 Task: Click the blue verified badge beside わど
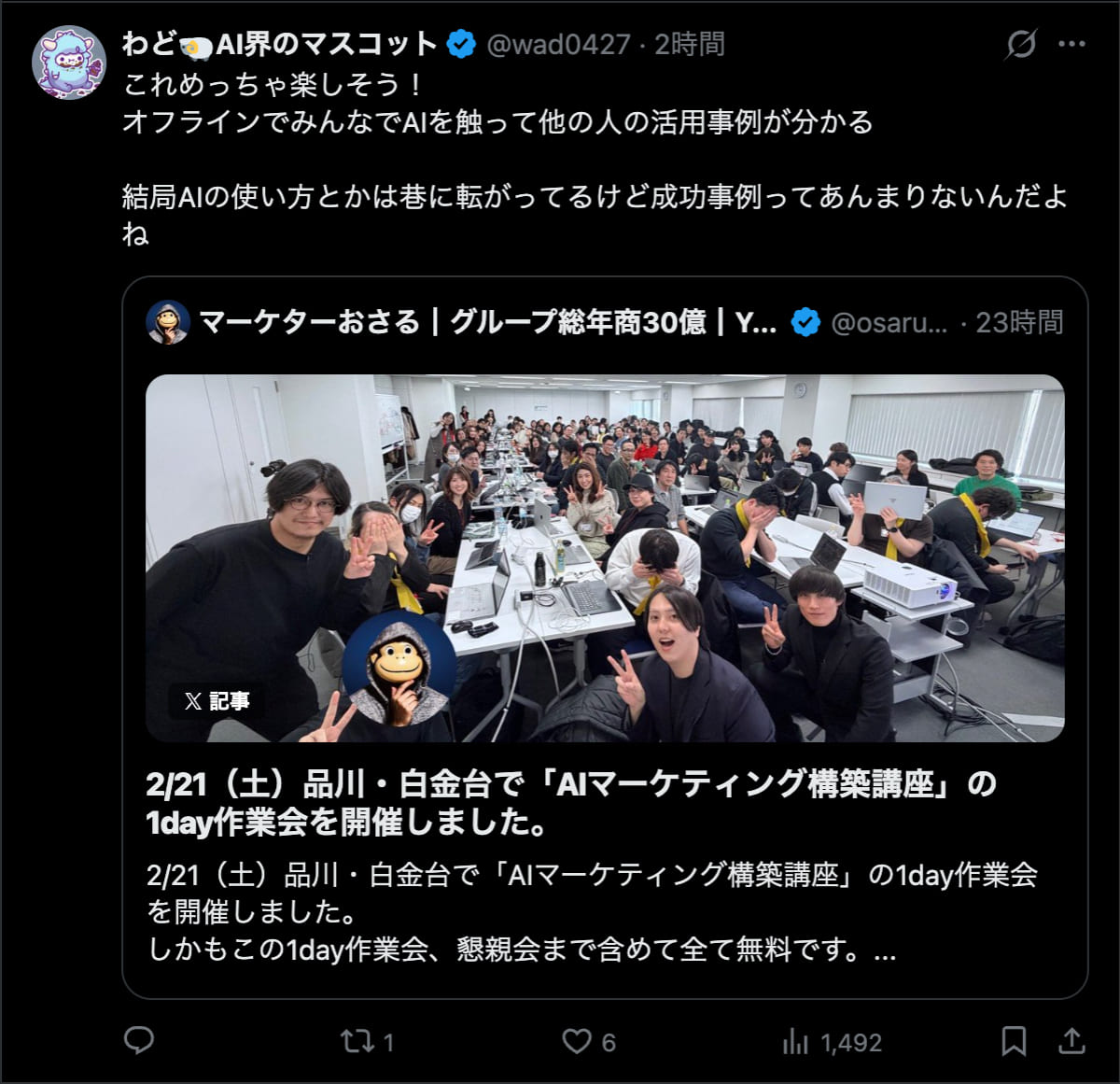[x=461, y=44]
